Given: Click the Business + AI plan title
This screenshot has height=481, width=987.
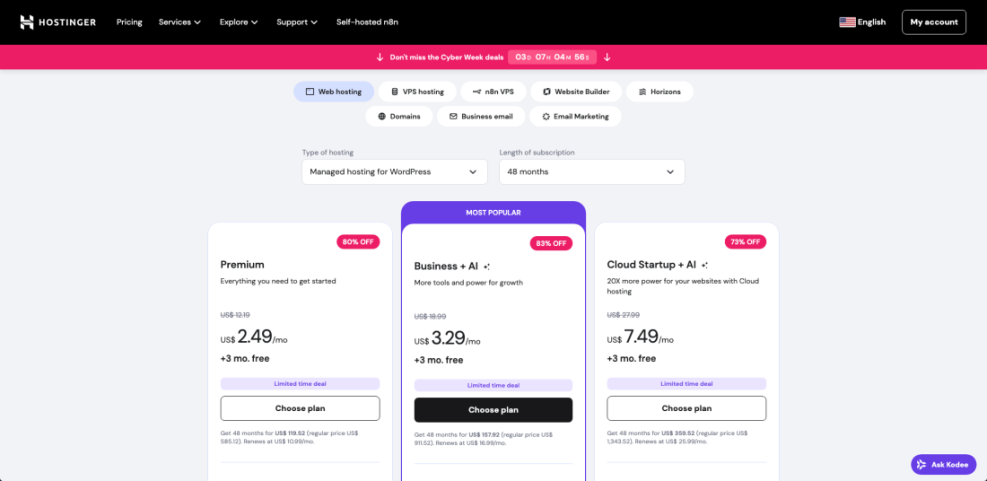Looking at the screenshot, I should pos(446,266).
